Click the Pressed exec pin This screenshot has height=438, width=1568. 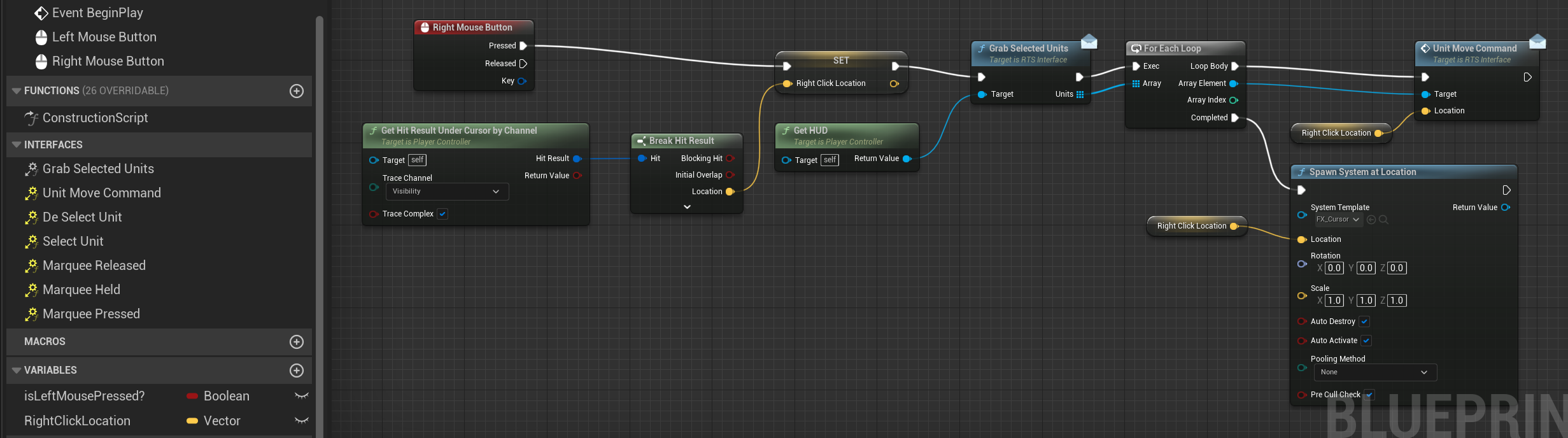[x=523, y=46]
